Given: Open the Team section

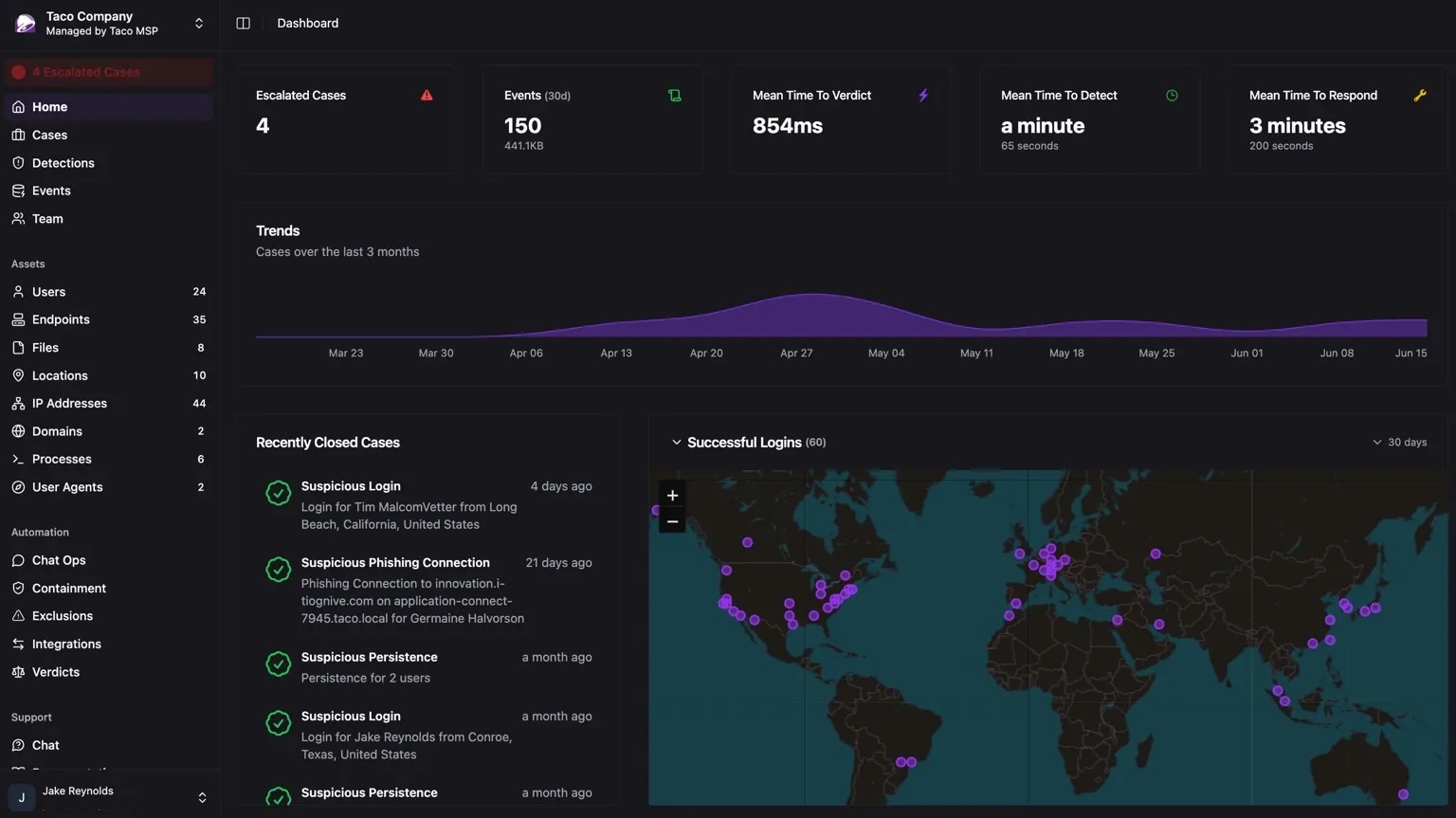Looking at the screenshot, I should point(45,218).
